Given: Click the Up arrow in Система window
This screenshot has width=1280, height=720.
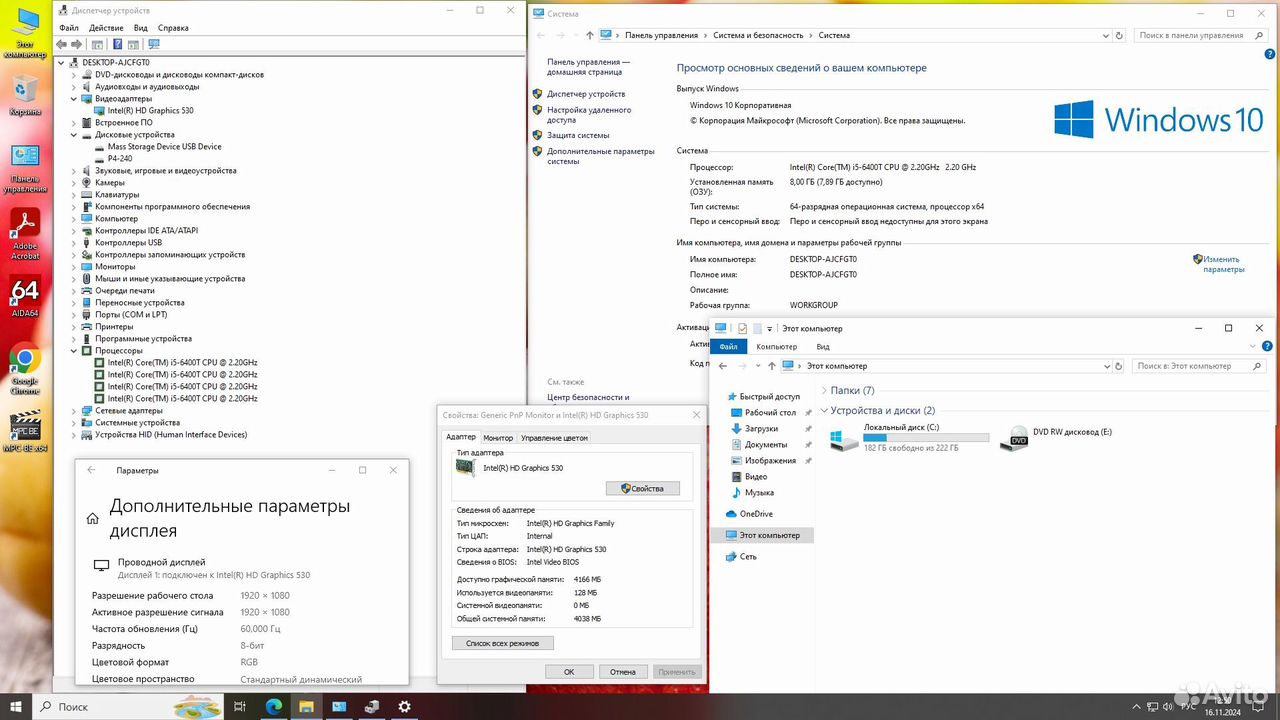Looking at the screenshot, I should point(590,35).
